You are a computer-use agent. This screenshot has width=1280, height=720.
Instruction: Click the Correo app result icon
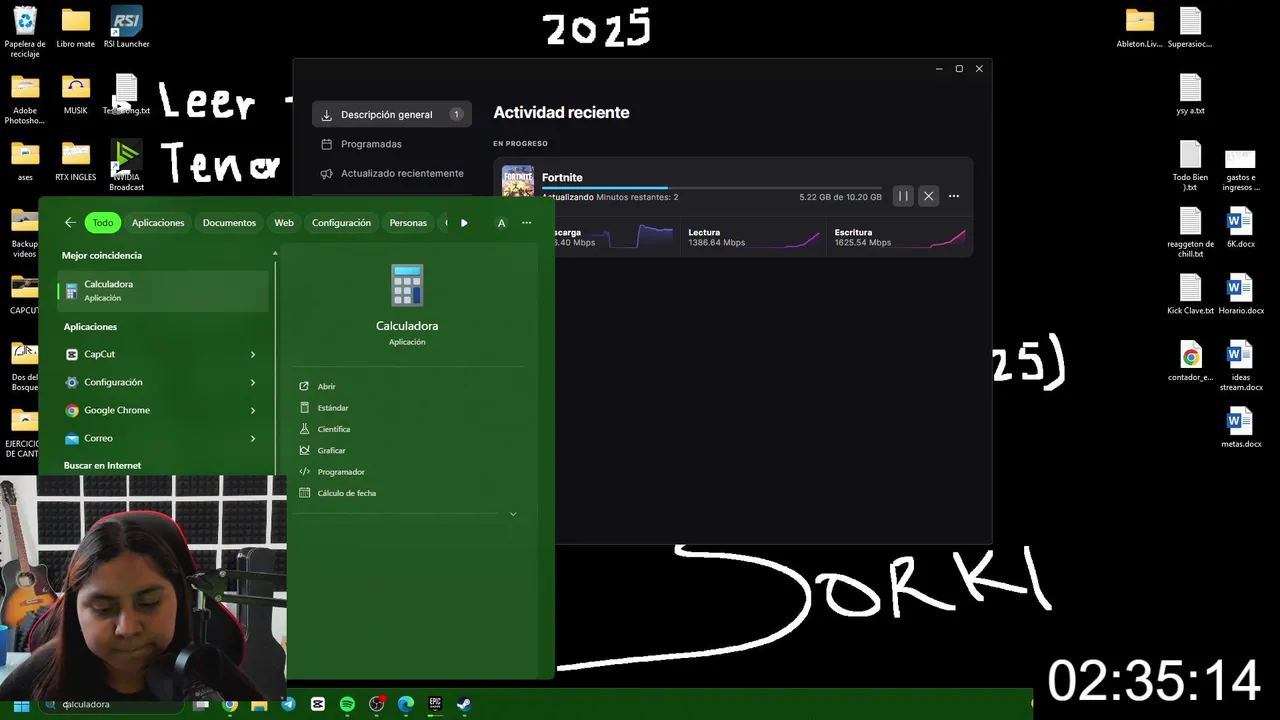pyautogui.click(x=72, y=438)
